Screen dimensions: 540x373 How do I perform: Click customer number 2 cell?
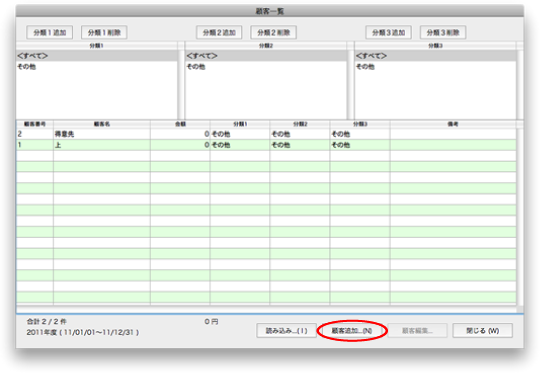click(x=35, y=134)
